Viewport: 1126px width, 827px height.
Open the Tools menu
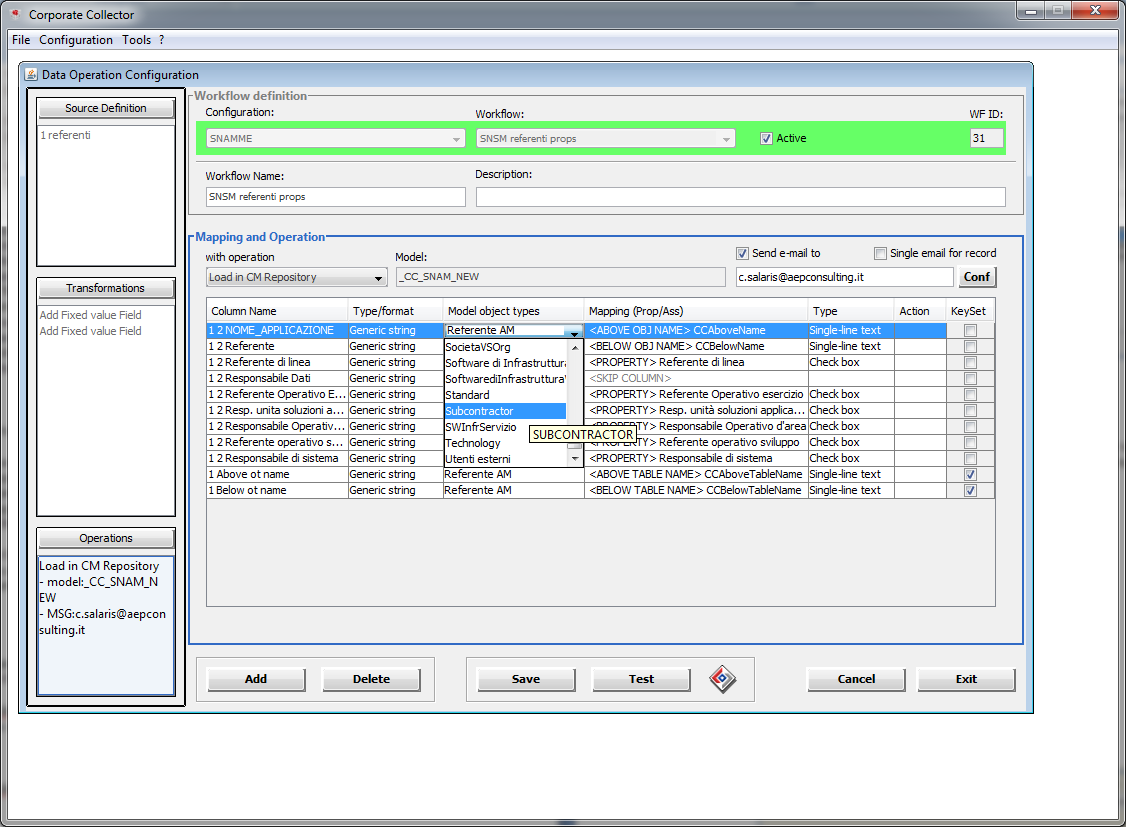coord(137,40)
